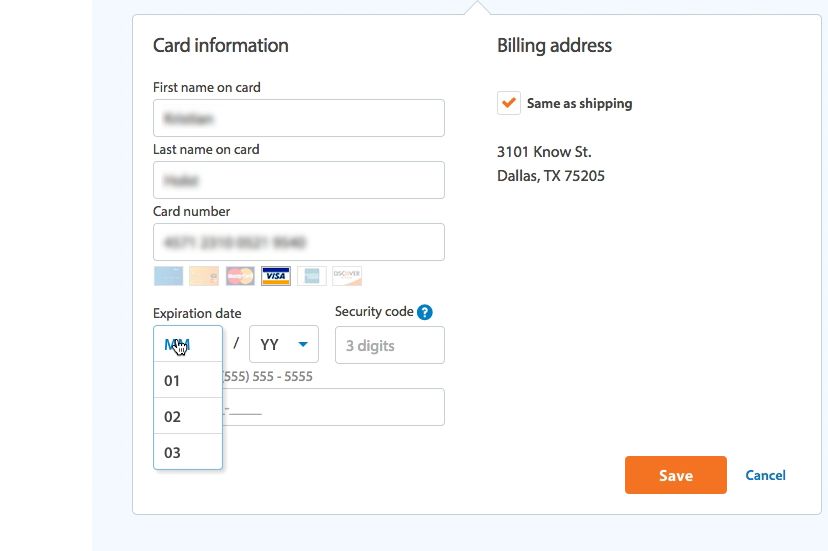The height and width of the screenshot is (551, 828).
Task: Open the YY expiration year dropdown
Action: click(284, 345)
